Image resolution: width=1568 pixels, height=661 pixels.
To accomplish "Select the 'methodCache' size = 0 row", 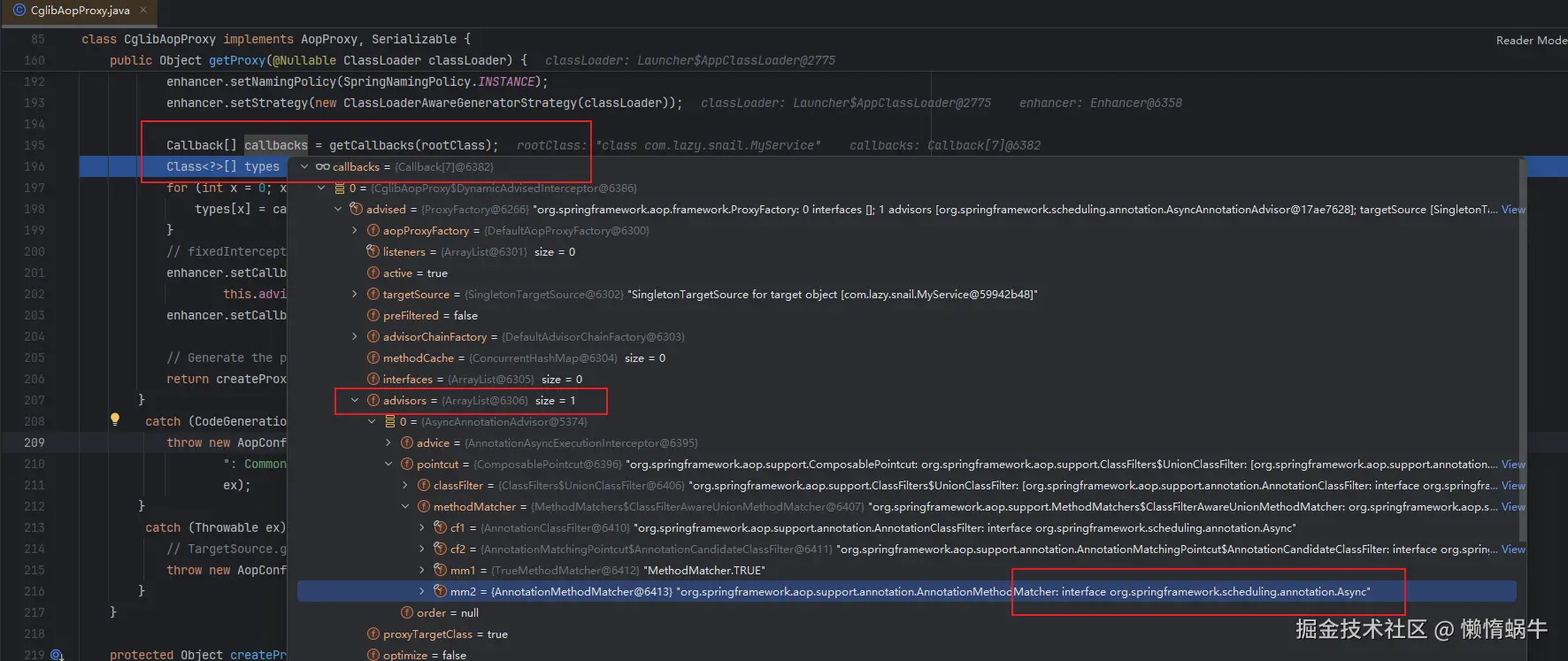I will pos(907,357).
